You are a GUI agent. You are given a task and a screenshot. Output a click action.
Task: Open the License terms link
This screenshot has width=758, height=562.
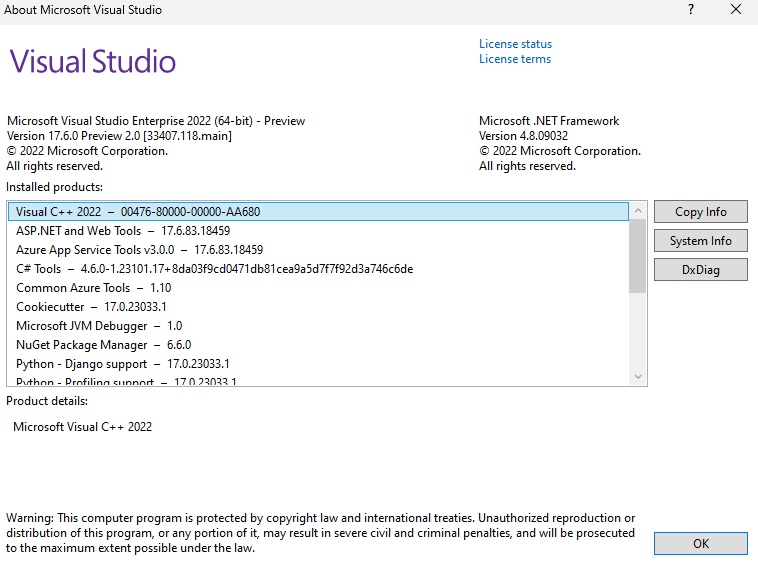(x=515, y=59)
